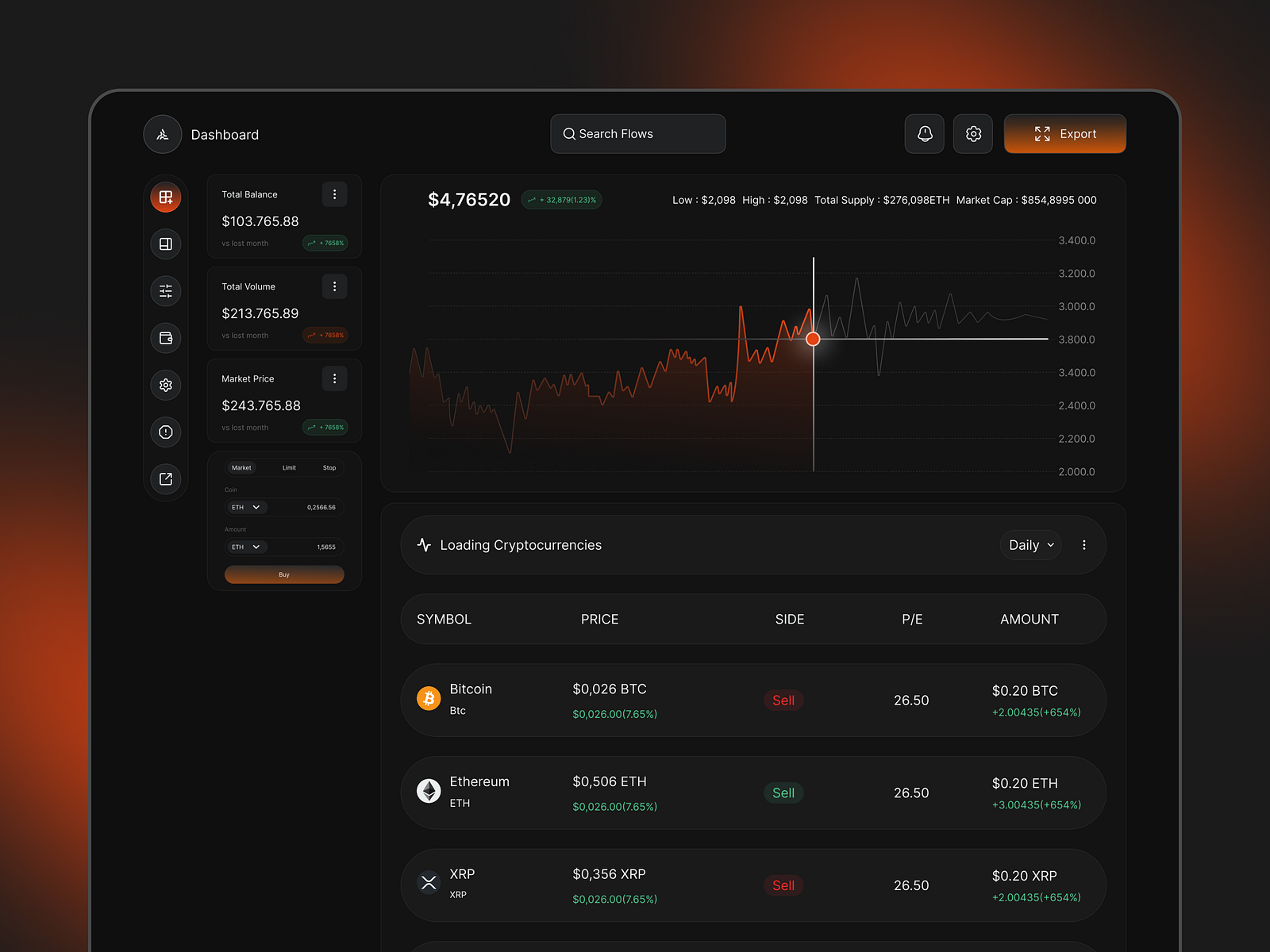Viewport: 1270px width, 952px height.
Task: Open the wallet sidebar icon
Action: coord(166,338)
